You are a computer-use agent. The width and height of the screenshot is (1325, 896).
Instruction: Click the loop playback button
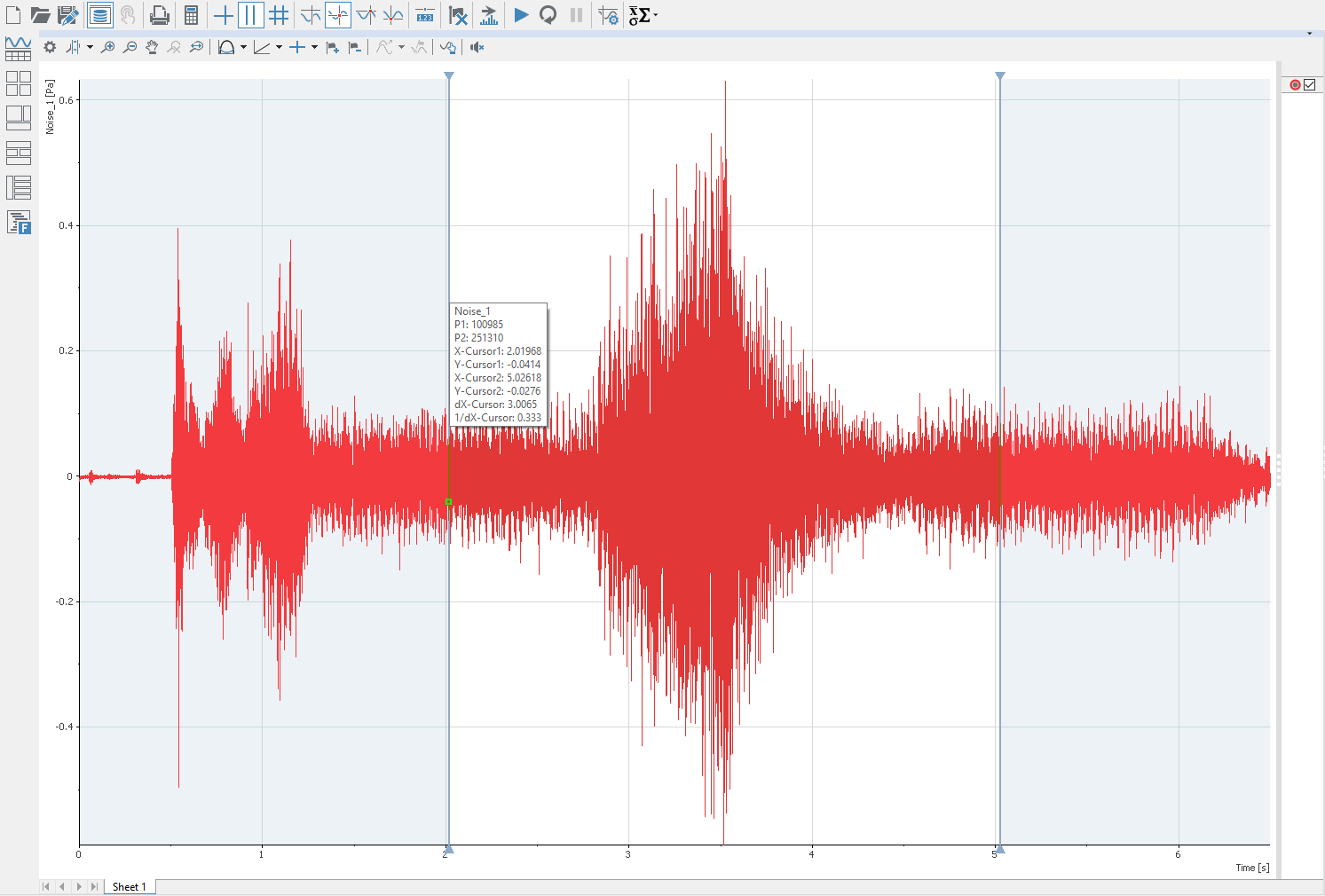[x=548, y=15]
